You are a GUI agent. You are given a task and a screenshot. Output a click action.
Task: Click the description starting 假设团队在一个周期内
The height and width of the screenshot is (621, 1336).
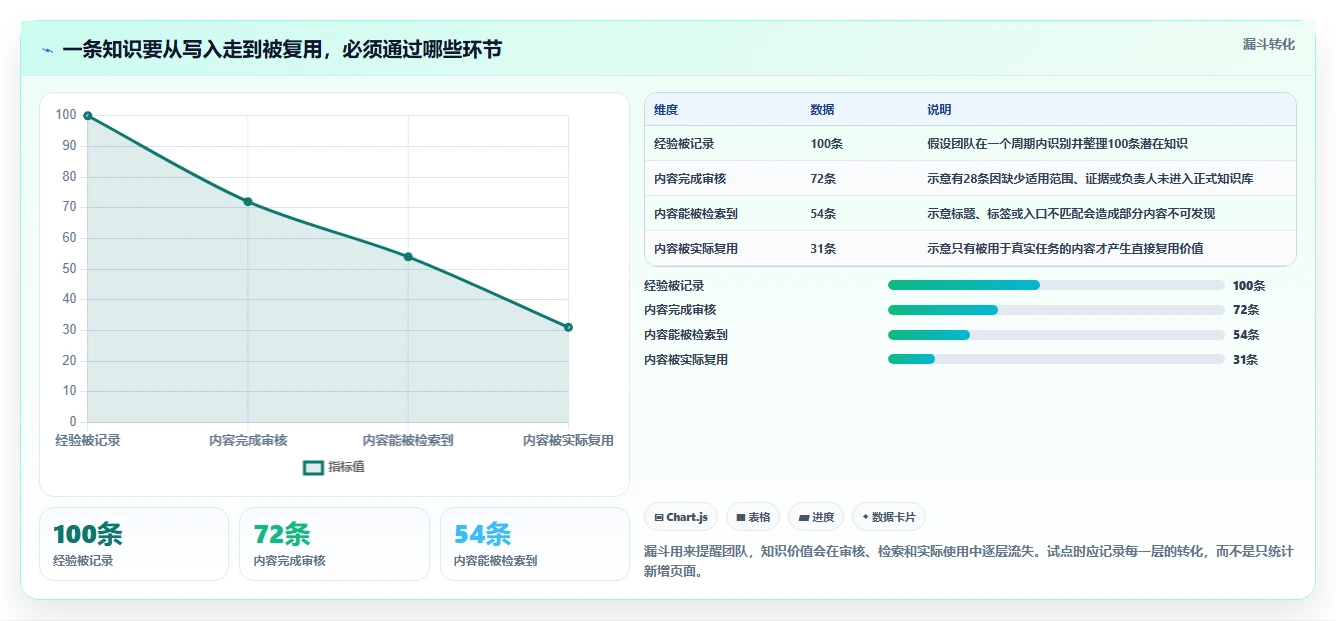tap(1057, 144)
